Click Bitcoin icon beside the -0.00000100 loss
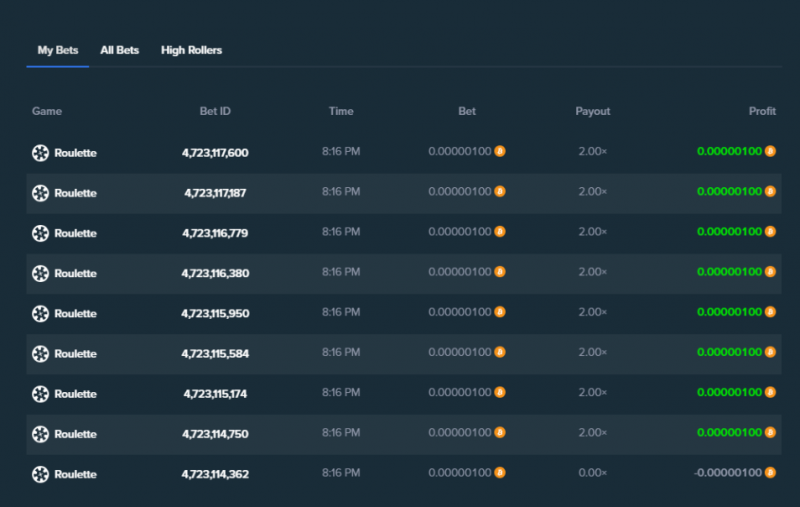 tap(770, 472)
